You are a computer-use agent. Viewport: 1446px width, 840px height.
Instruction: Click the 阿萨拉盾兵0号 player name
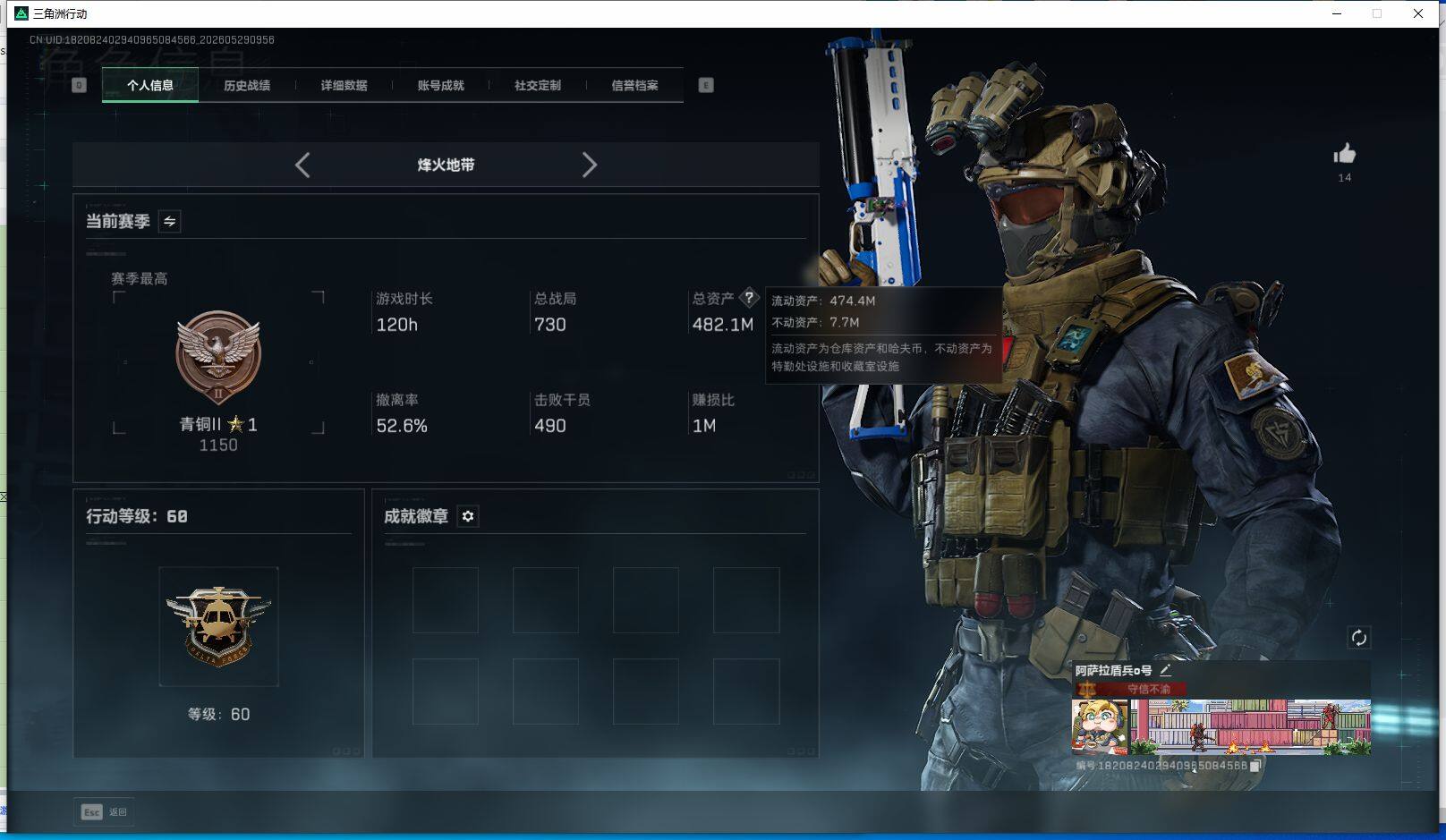click(x=1113, y=670)
